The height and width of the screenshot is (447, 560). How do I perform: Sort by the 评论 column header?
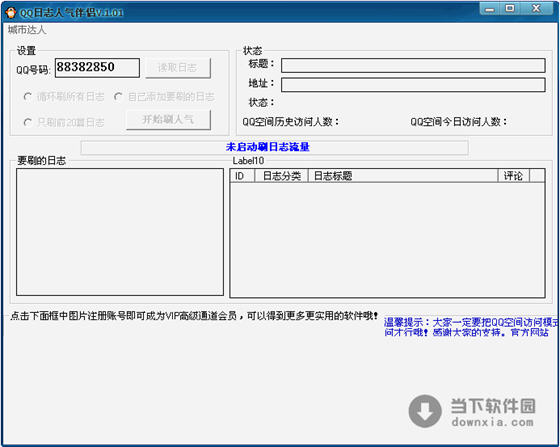(514, 176)
